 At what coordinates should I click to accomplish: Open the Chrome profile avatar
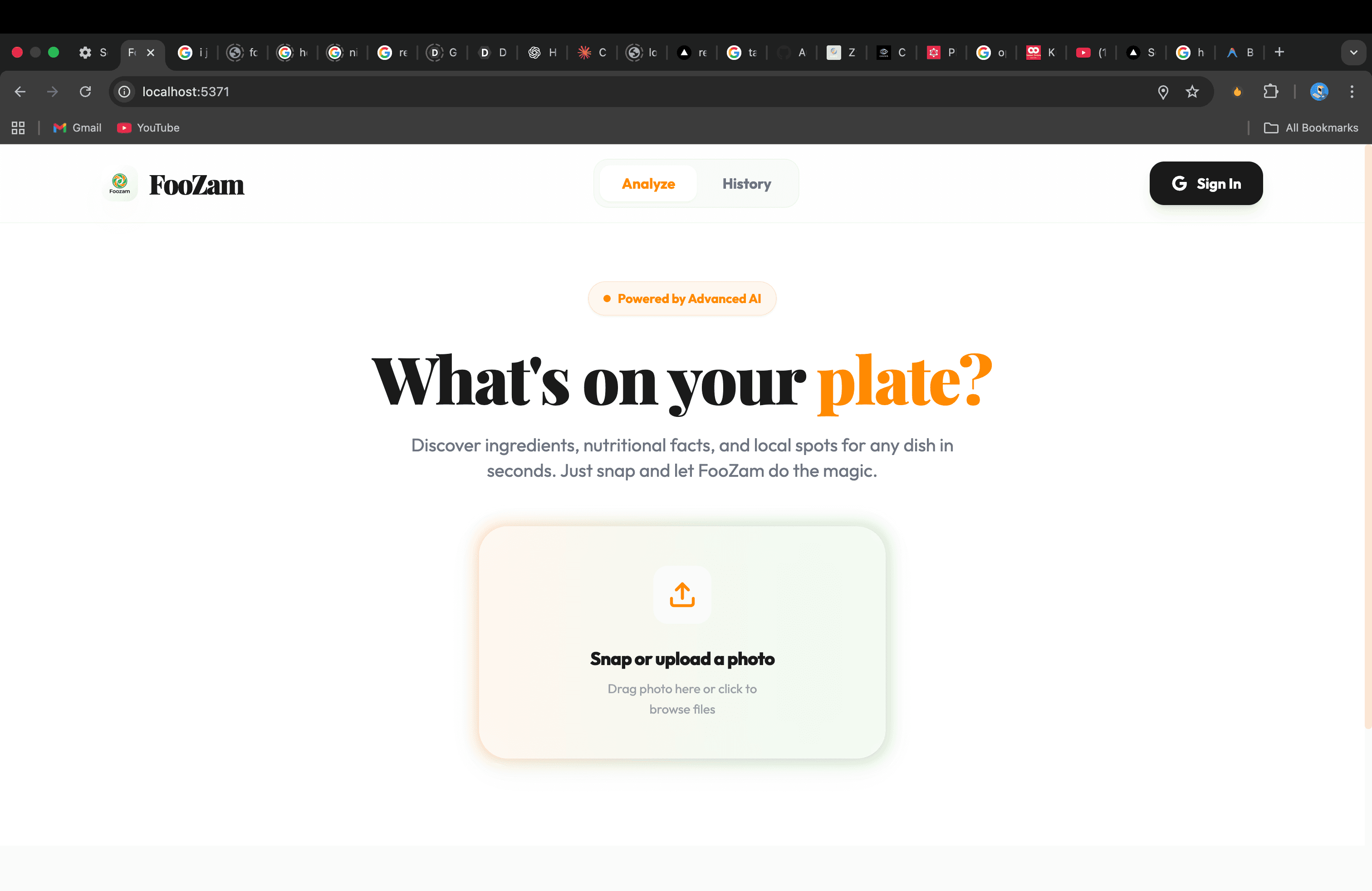(1319, 92)
